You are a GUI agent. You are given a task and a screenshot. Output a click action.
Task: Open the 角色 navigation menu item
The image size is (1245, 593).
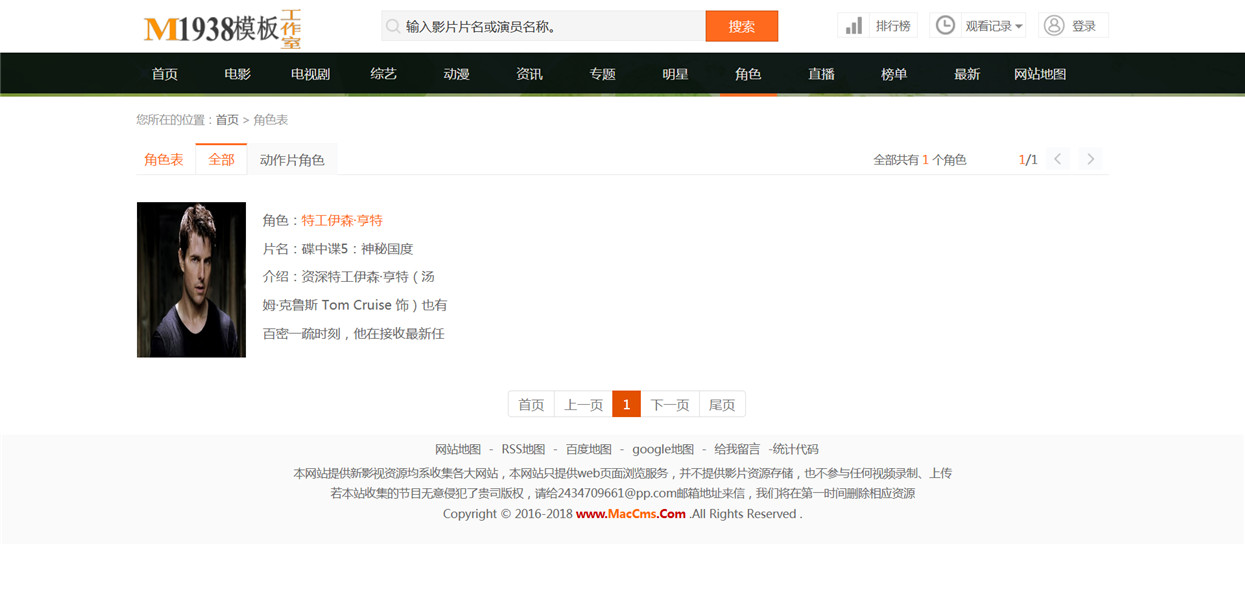[x=748, y=74]
